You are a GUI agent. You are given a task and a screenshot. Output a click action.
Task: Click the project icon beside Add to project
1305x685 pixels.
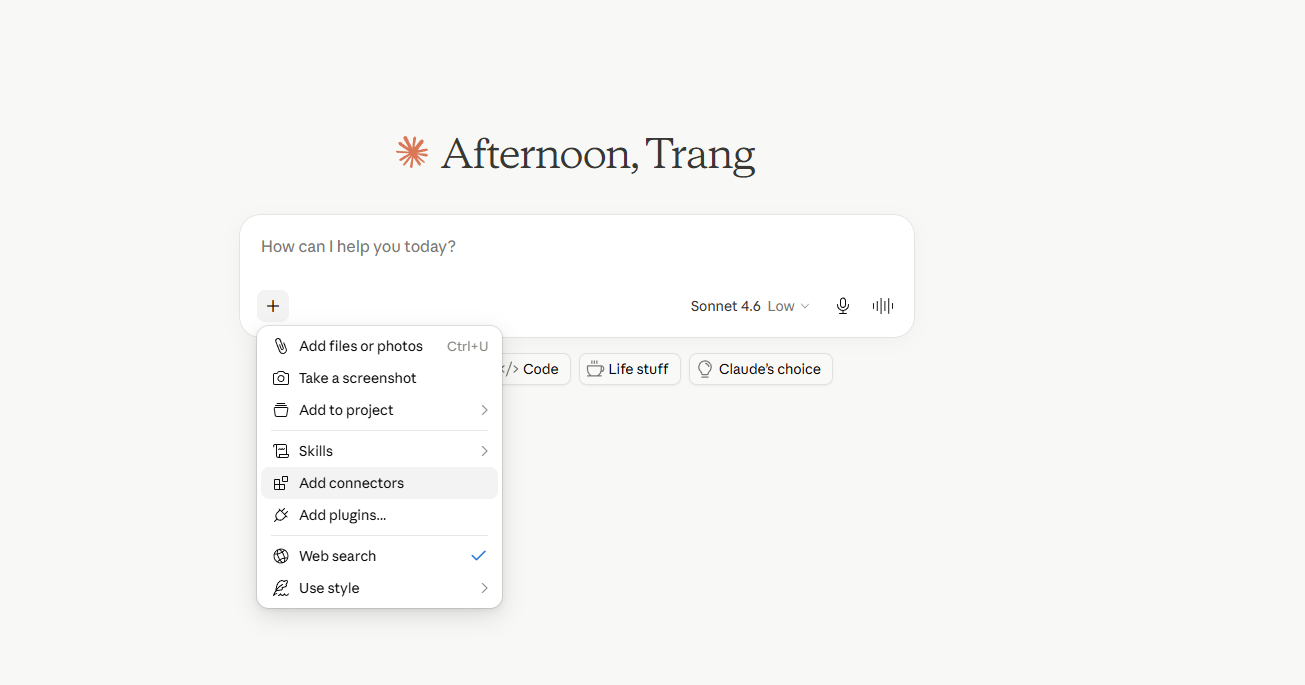point(281,410)
